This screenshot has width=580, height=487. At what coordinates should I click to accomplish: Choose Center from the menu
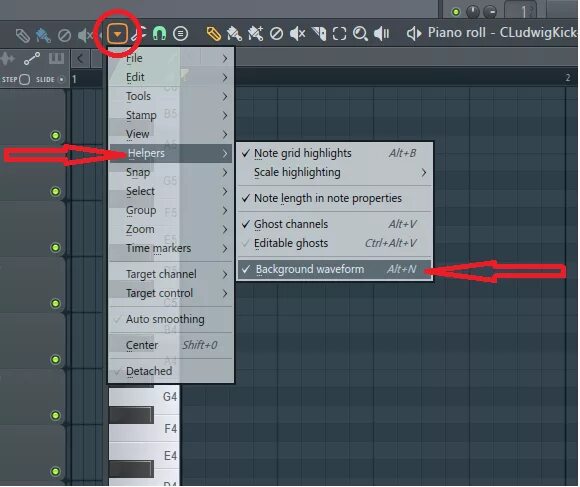(171, 345)
